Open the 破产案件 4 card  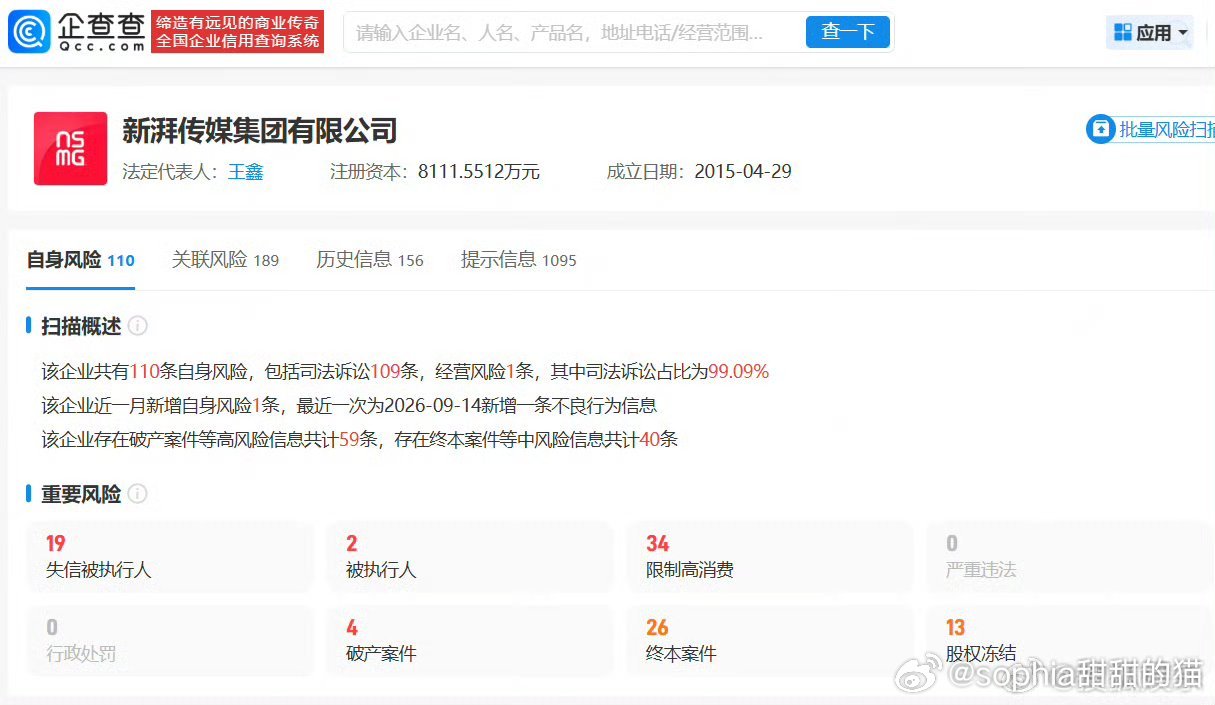[x=469, y=642]
